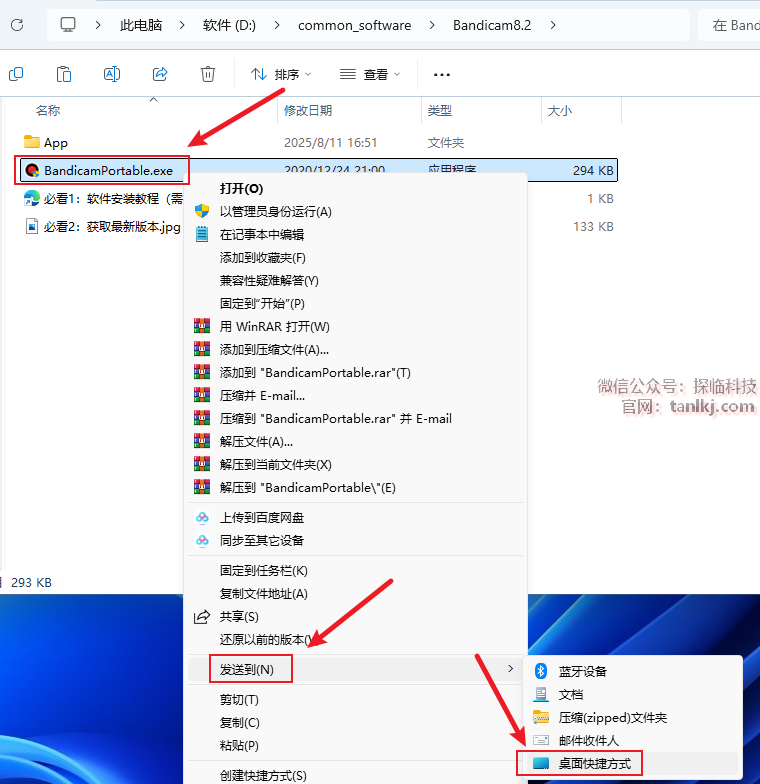
Task: Select 以管理员身份运行(A) from the context menu
Action: [275, 211]
